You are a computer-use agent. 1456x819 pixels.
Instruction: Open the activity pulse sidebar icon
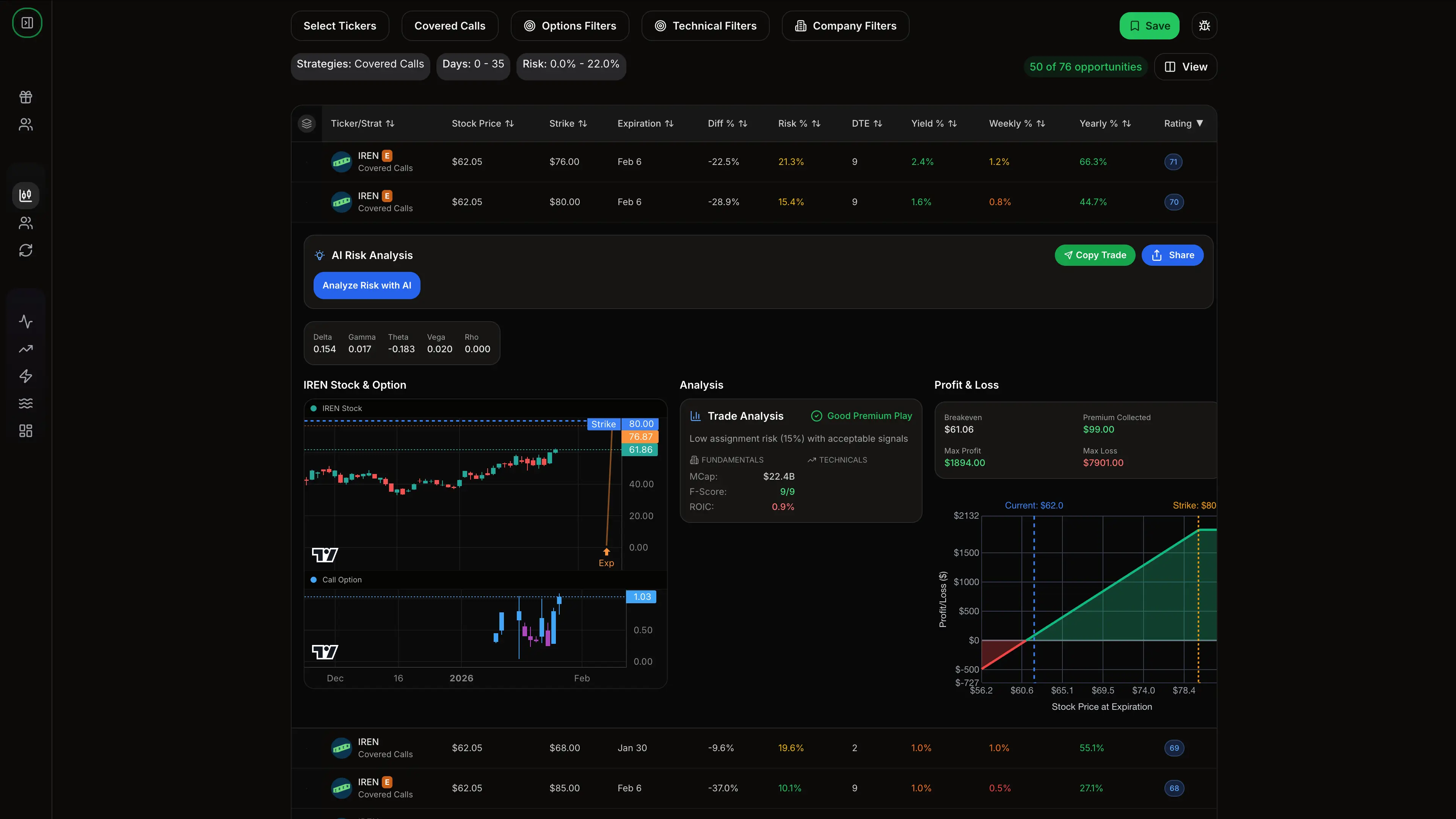coord(25,322)
